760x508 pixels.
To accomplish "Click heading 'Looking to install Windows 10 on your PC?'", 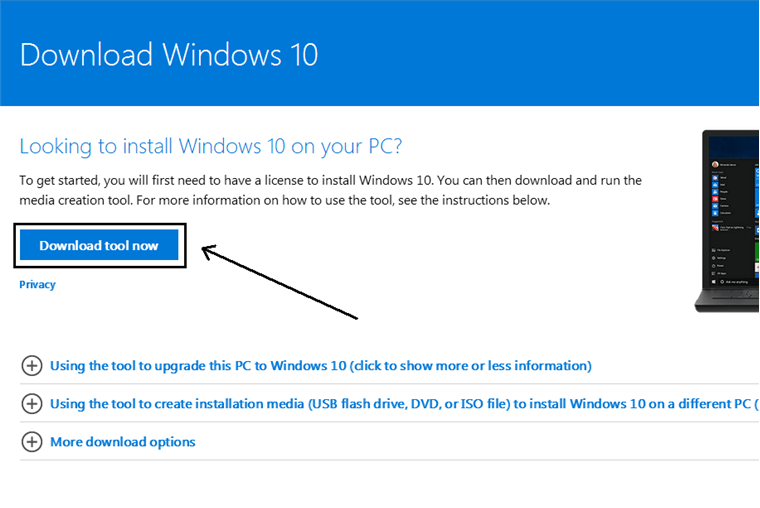I will [x=211, y=146].
